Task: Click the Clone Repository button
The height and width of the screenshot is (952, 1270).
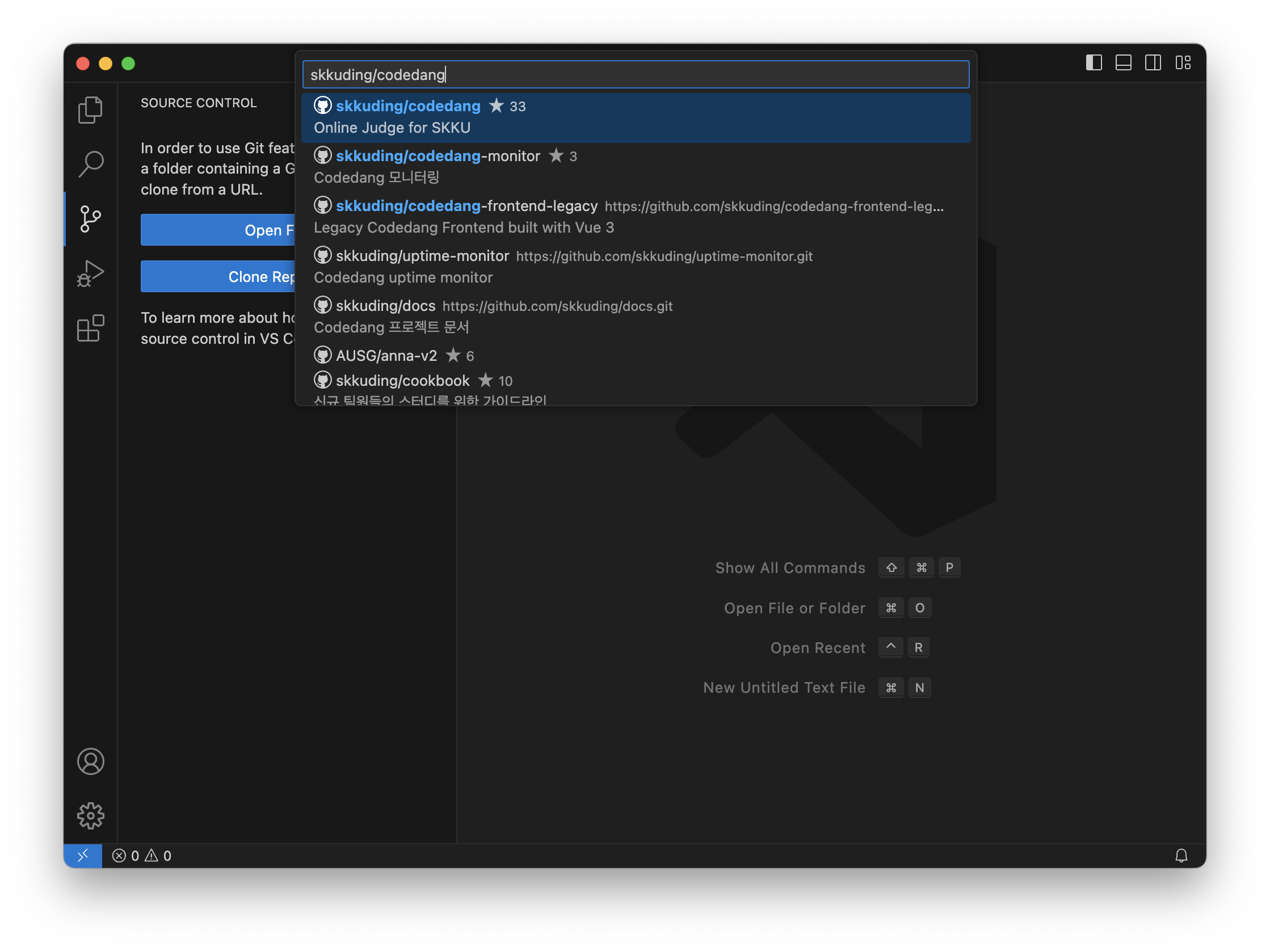Action: tap(218, 277)
